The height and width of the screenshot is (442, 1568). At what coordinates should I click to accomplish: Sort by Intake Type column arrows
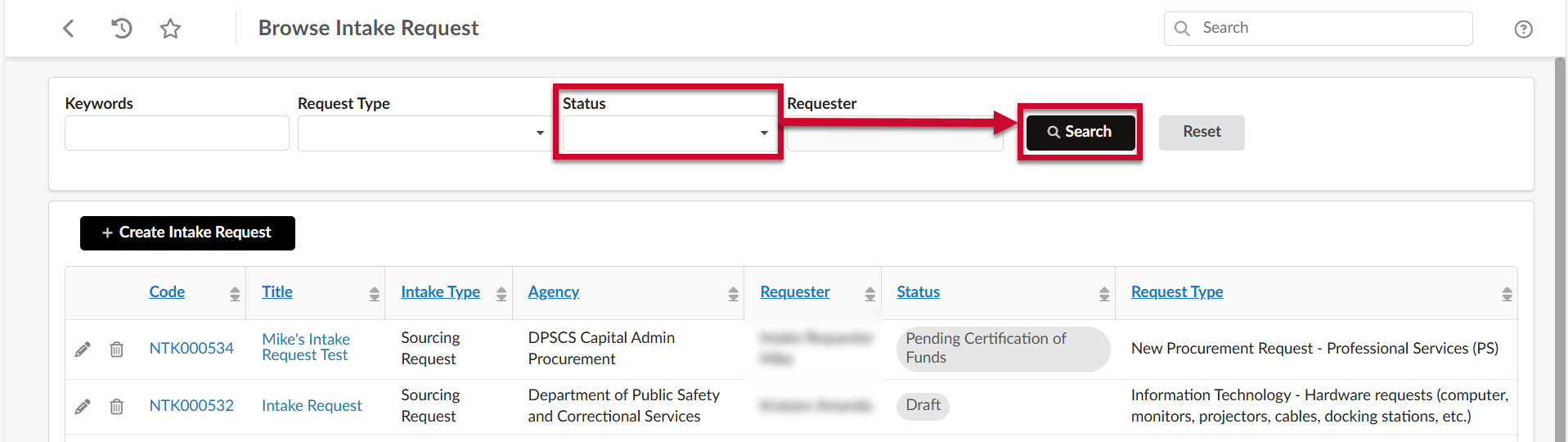click(501, 294)
